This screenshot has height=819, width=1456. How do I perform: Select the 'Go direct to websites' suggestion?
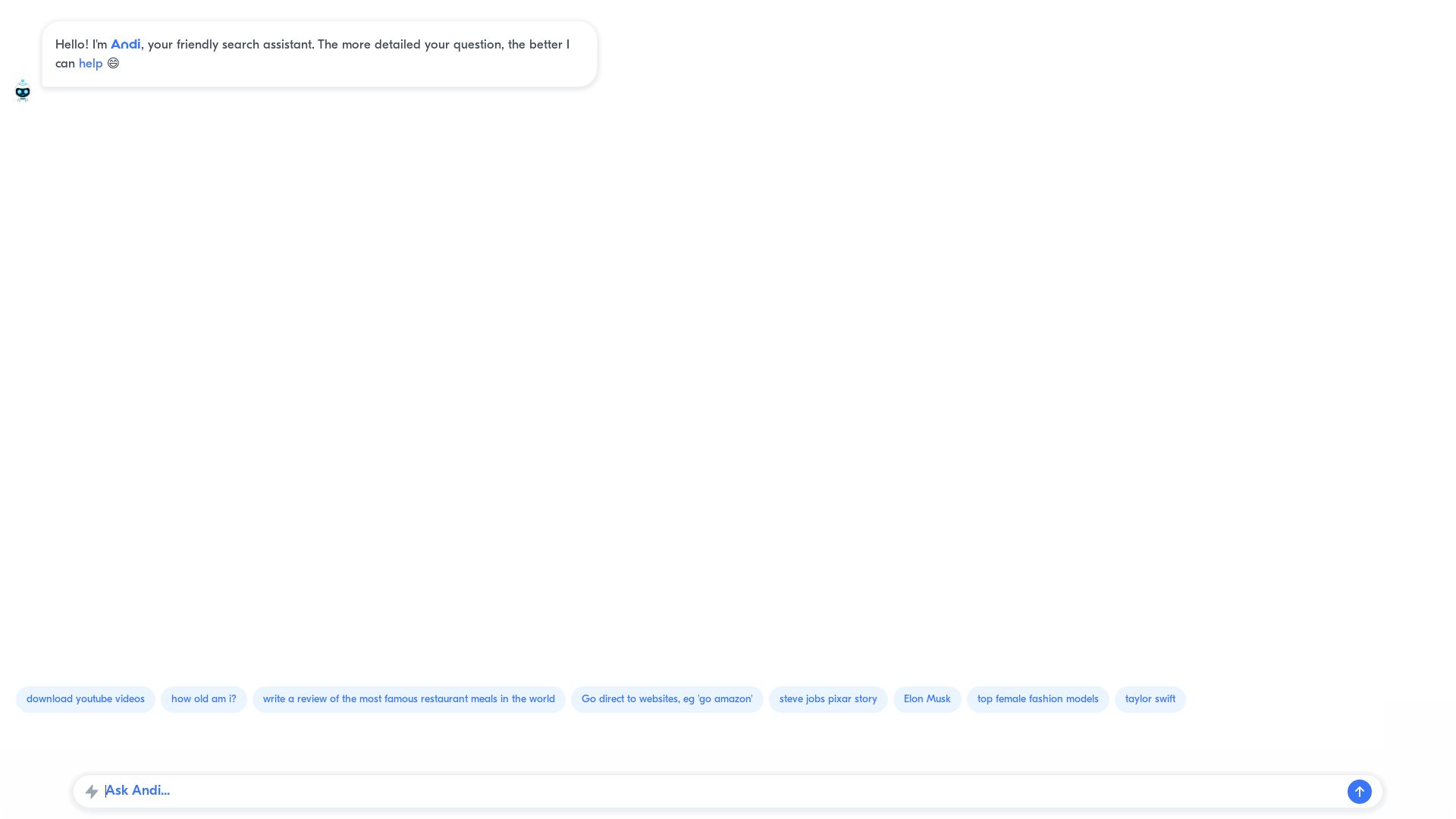(x=667, y=699)
